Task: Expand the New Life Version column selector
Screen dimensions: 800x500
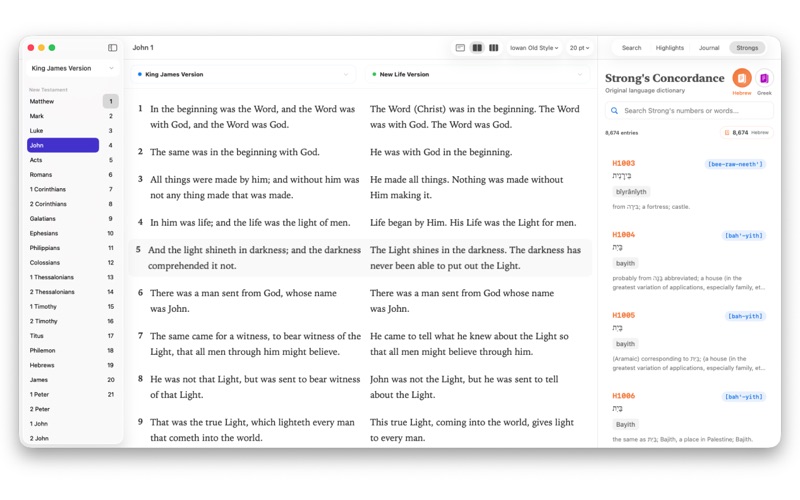Action: (x=478, y=74)
